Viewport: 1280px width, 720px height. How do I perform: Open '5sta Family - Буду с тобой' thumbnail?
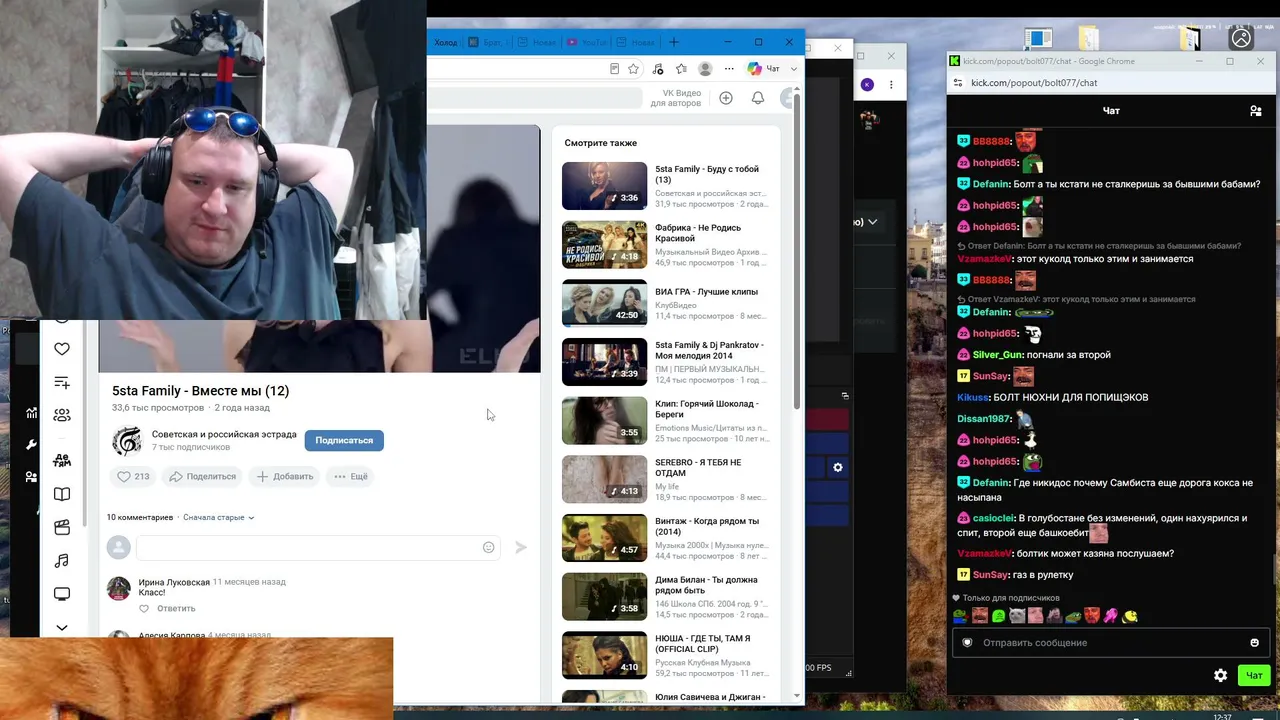tap(604, 186)
